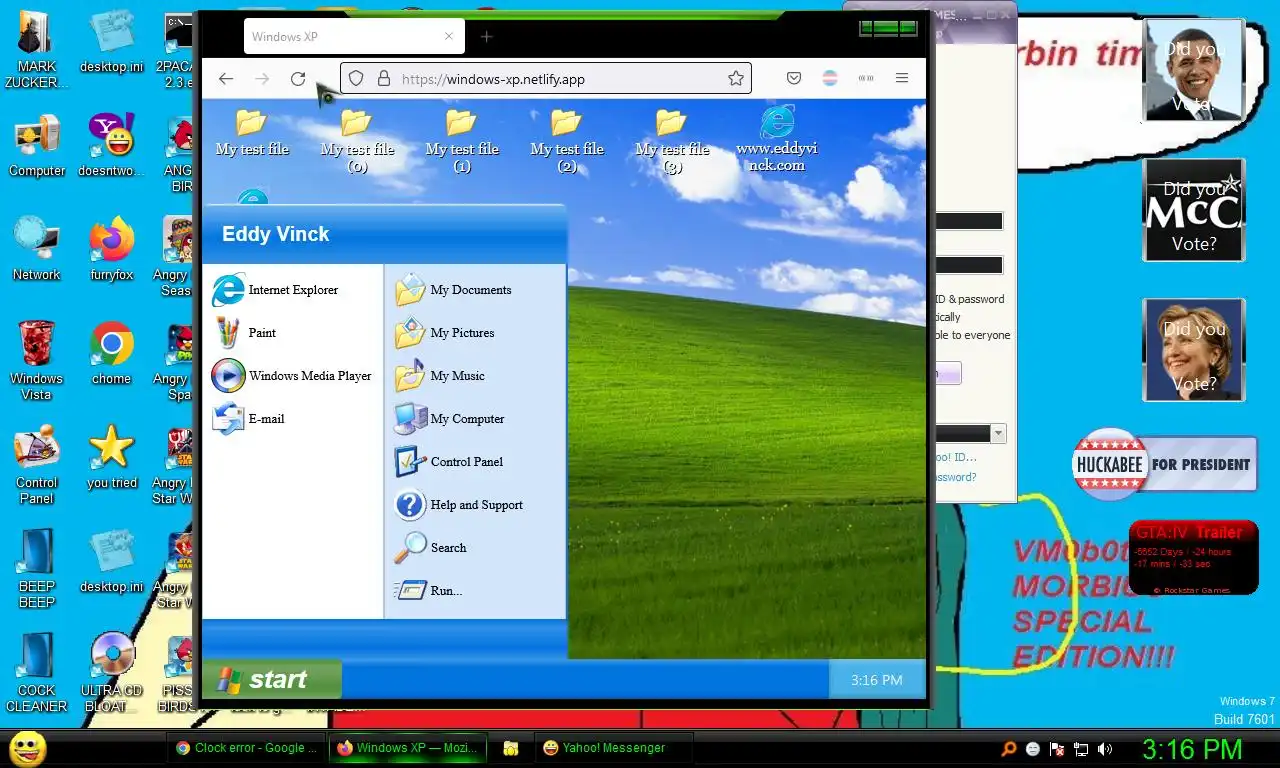Click the green XP start button
1280x768 pixels.
(x=271, y=680)
